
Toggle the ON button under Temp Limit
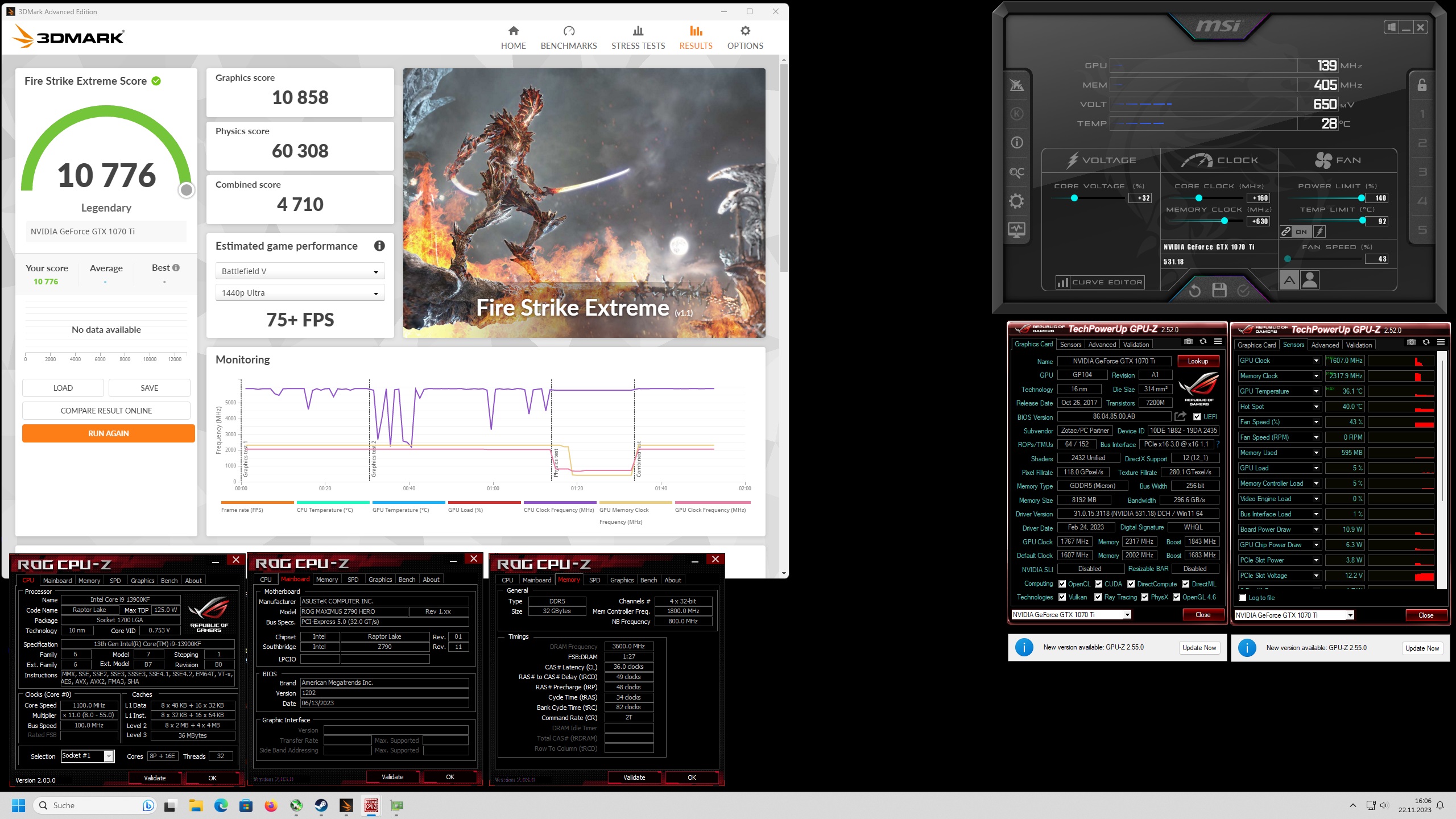tap(1301, 231)
